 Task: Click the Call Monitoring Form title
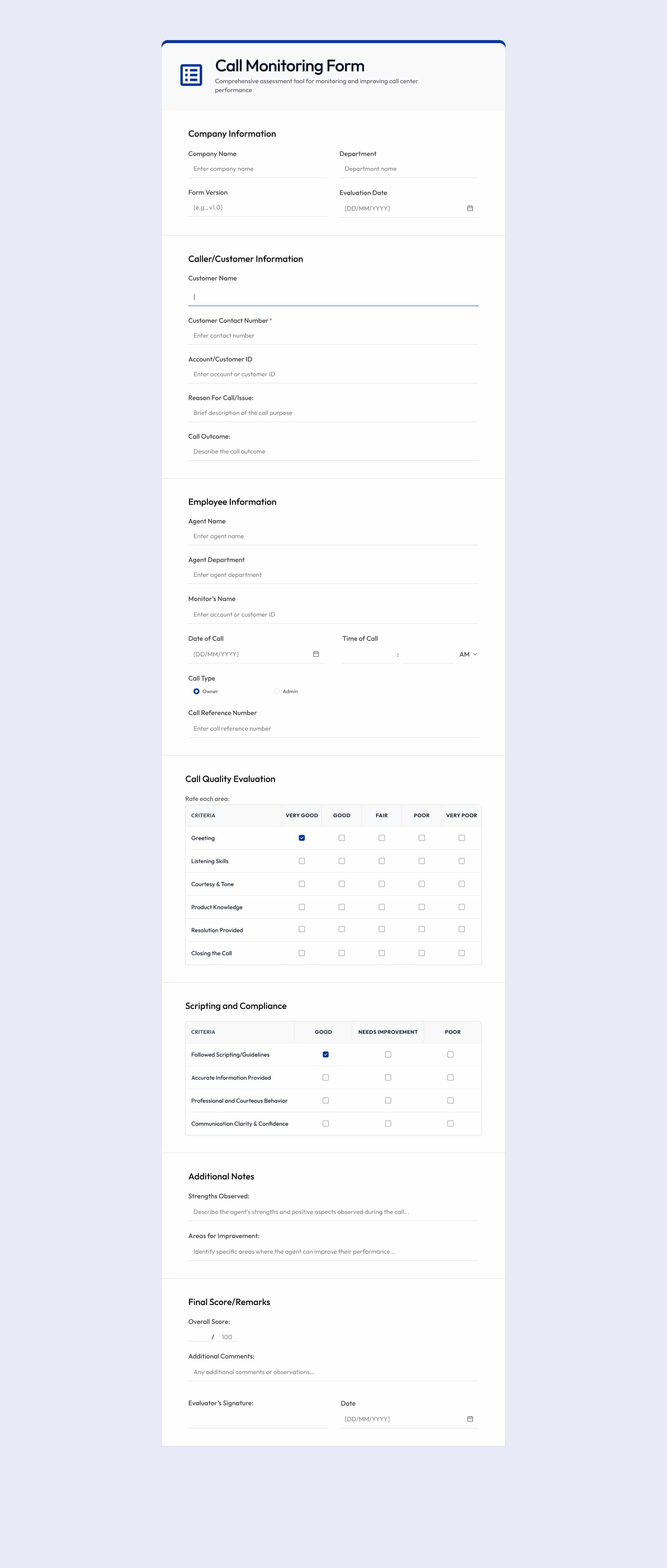pyautogui.click(x=290, y=66)
